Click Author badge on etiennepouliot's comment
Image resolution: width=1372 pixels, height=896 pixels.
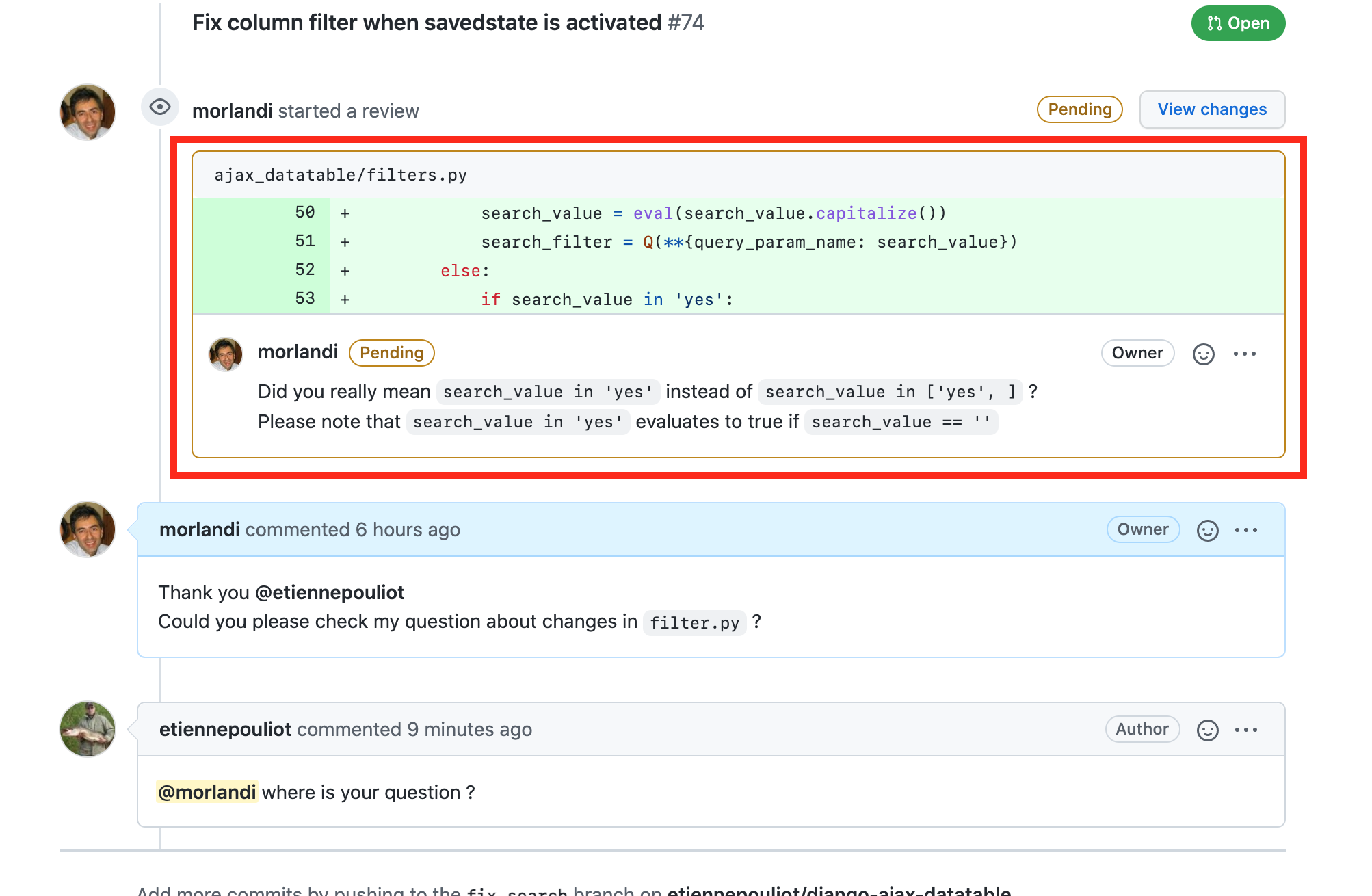1142,729
